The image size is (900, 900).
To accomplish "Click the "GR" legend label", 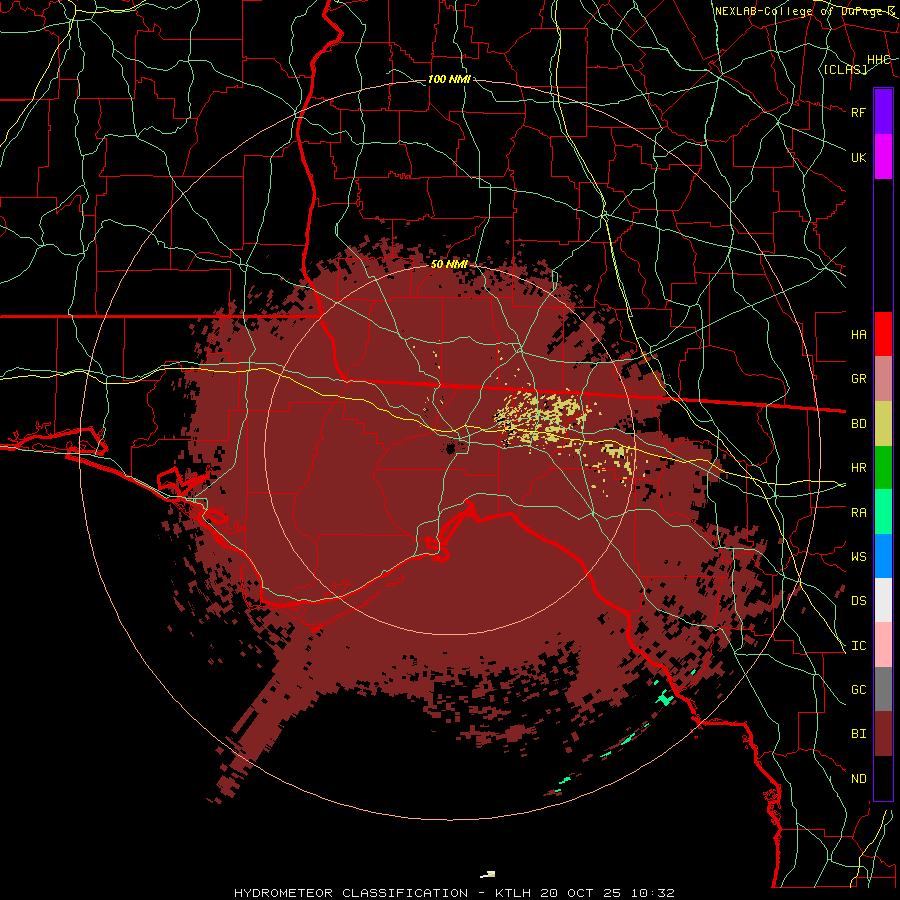I will (x=859, y=379).
